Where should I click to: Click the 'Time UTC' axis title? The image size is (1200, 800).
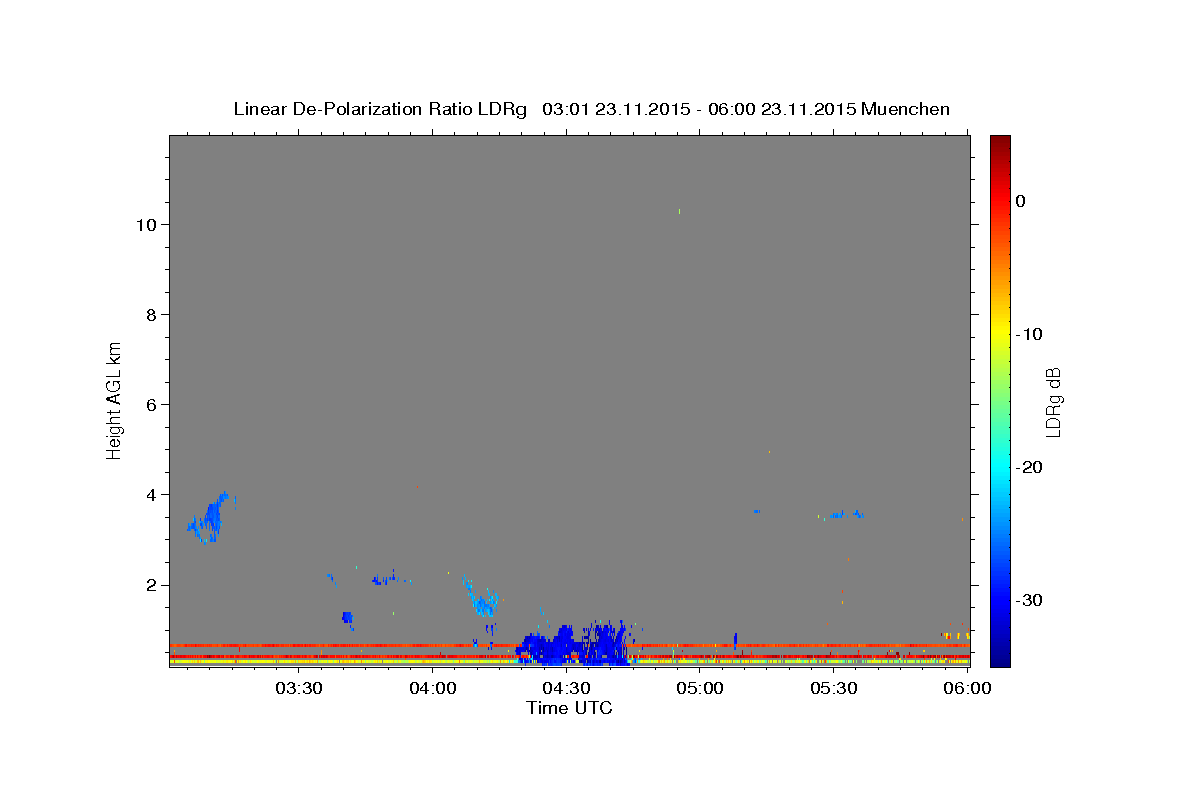click(x=569, y=708)
